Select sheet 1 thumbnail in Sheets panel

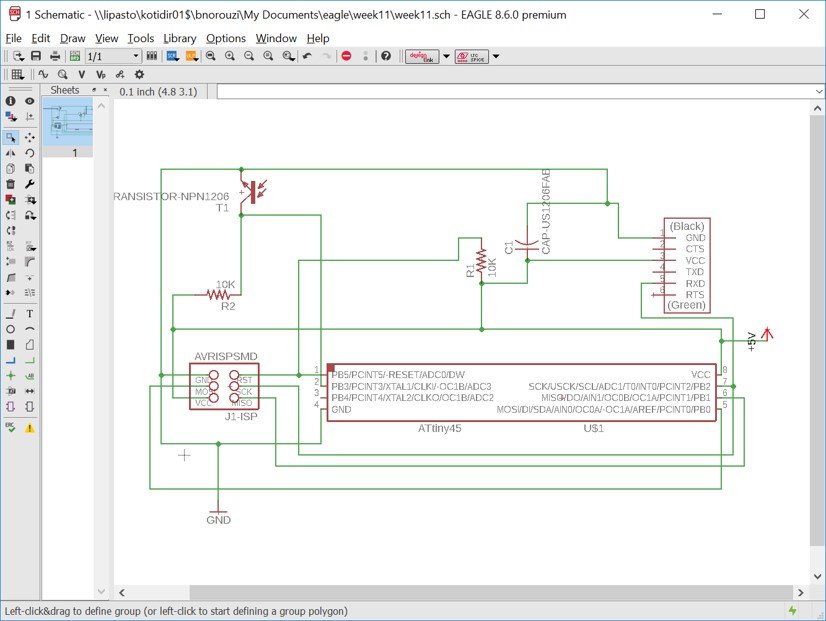click(68, 125)
